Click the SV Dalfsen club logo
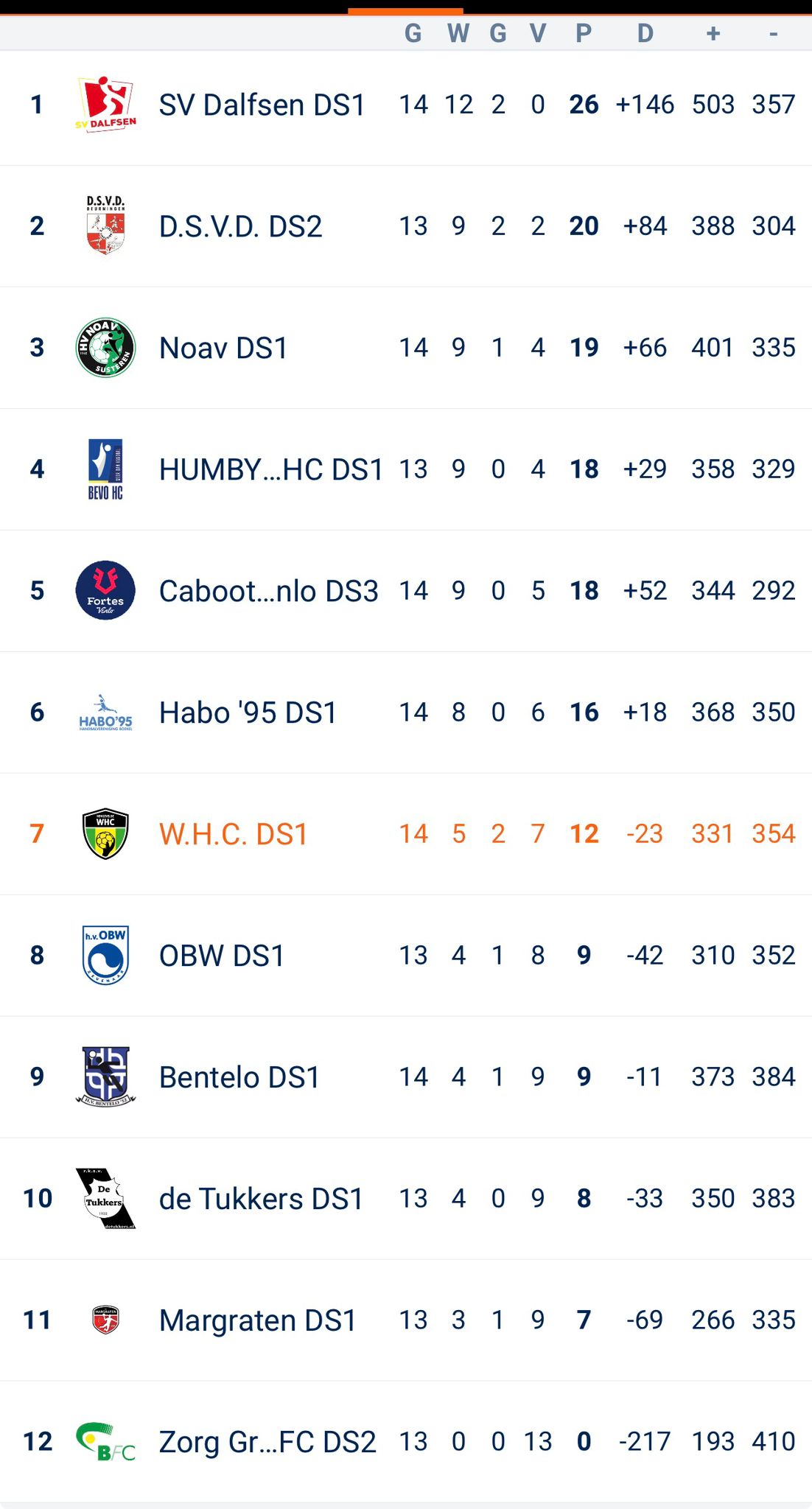Viewport: 812px width, 1509px height. 105,104
